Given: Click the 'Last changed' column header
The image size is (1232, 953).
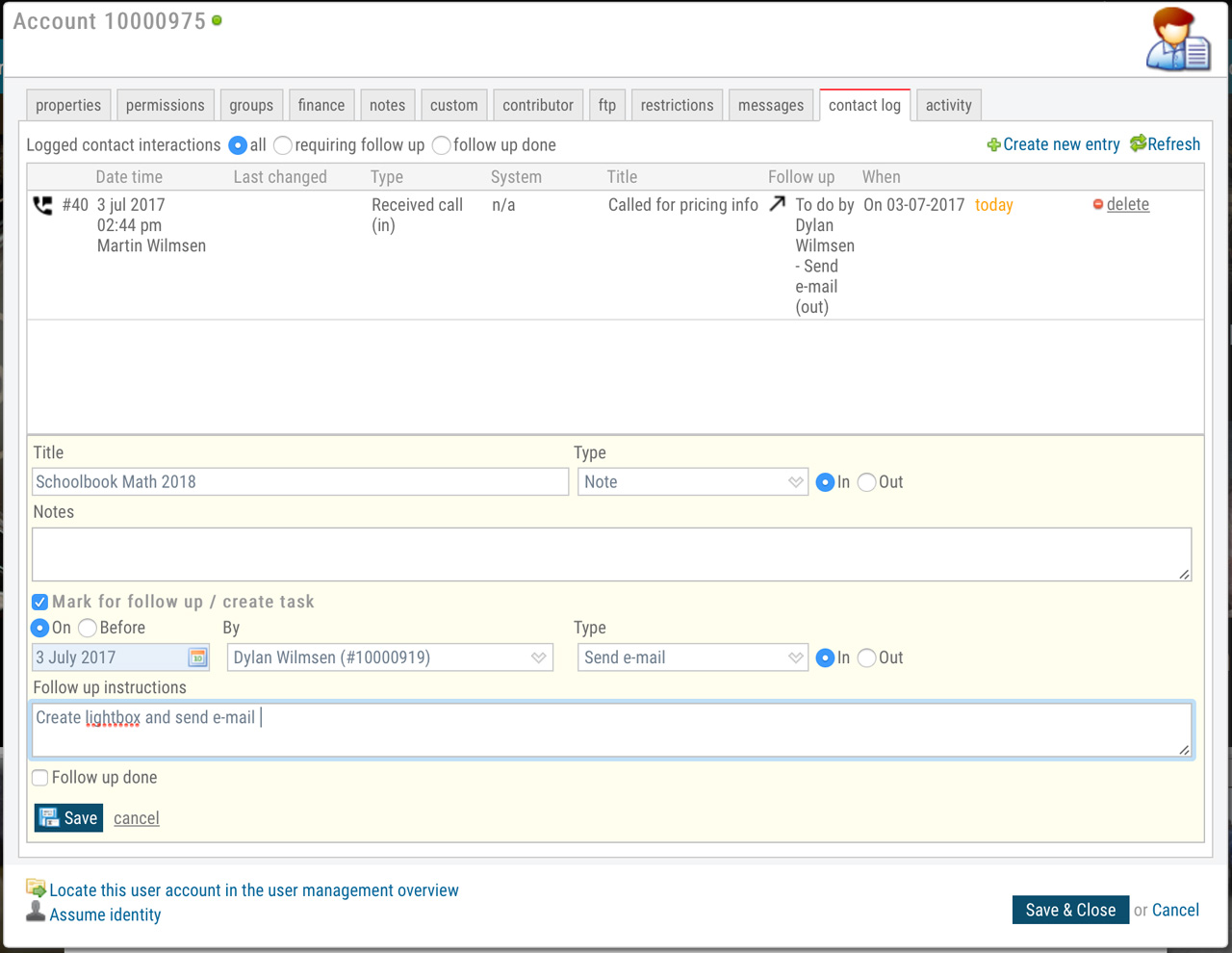Looking at the screenshot, I should pyautogui.click(x=280, y=177).
